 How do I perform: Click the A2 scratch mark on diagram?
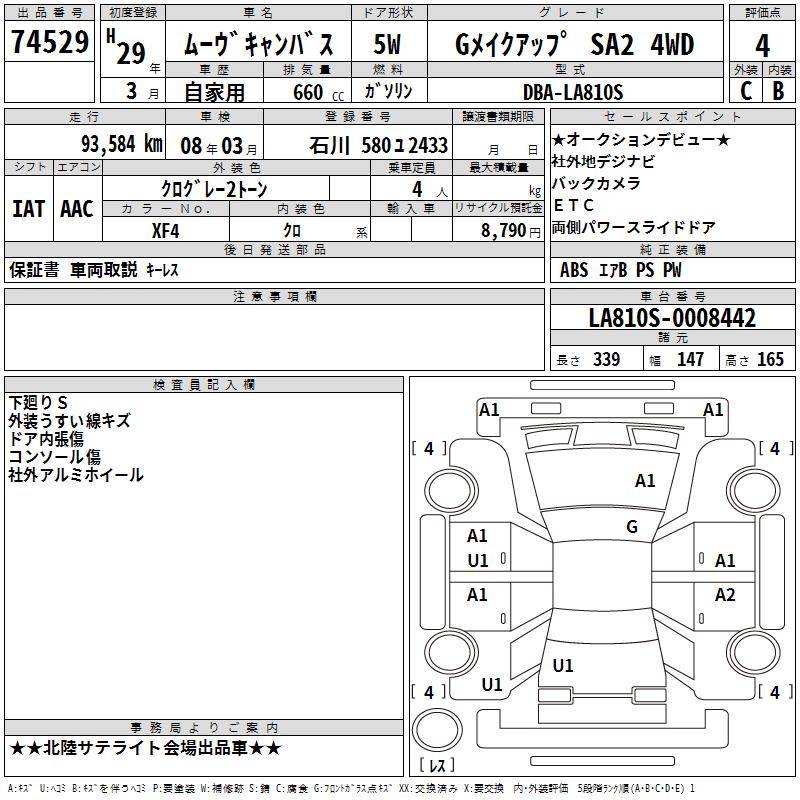click(725, 595)
